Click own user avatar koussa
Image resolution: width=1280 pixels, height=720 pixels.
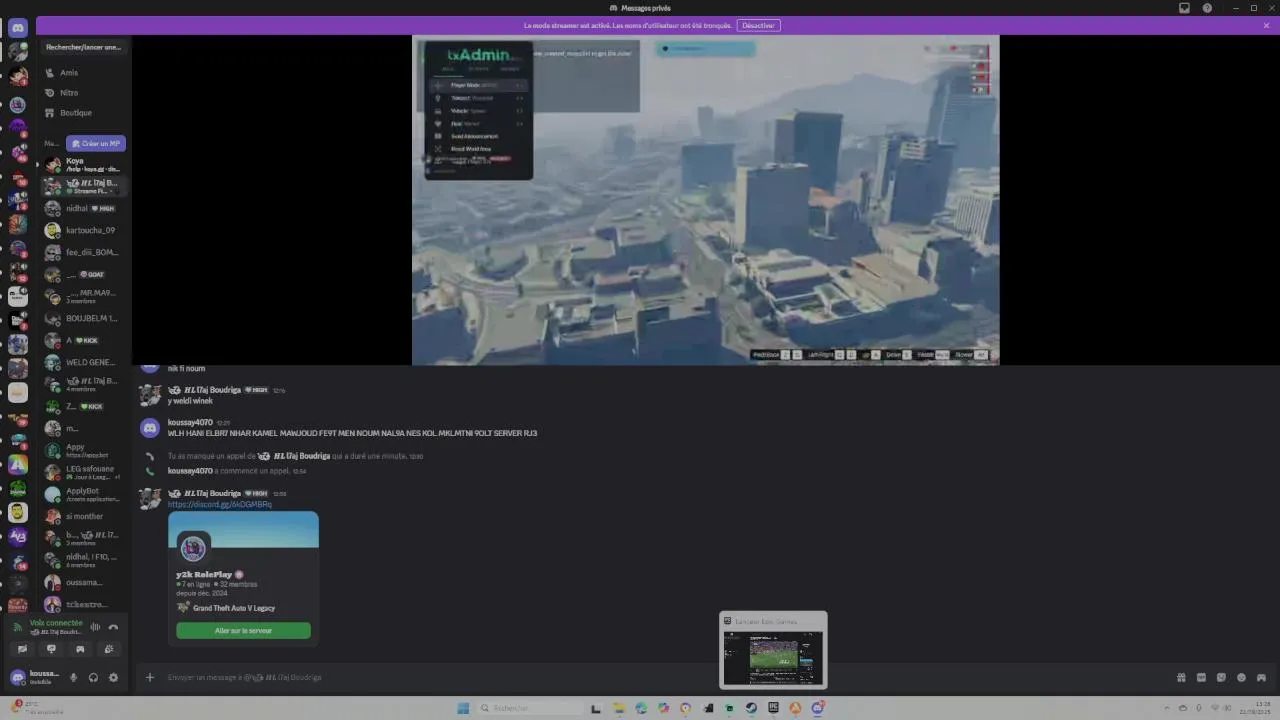(17, 677)
